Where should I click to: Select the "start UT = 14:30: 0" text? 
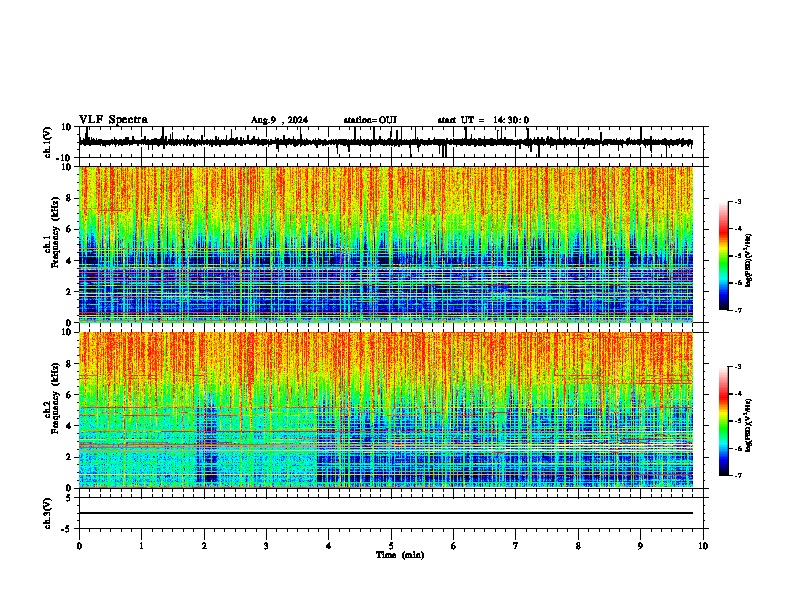(483, 120)
